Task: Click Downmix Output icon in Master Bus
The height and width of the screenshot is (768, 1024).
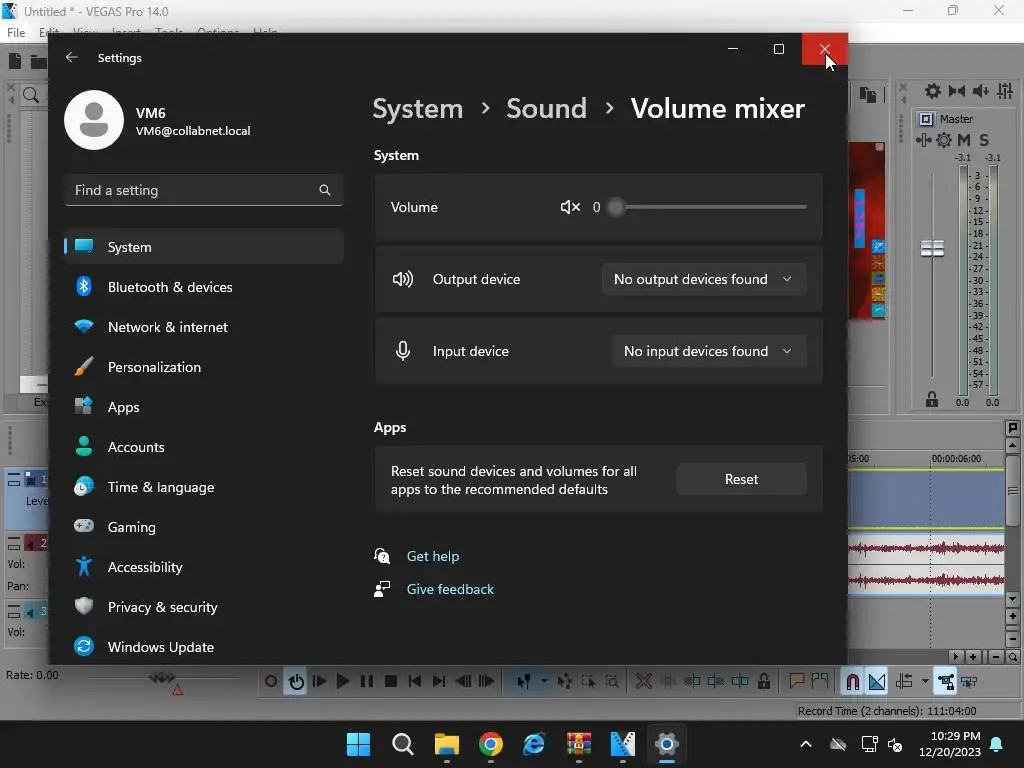Action: [x=957, y=91]
